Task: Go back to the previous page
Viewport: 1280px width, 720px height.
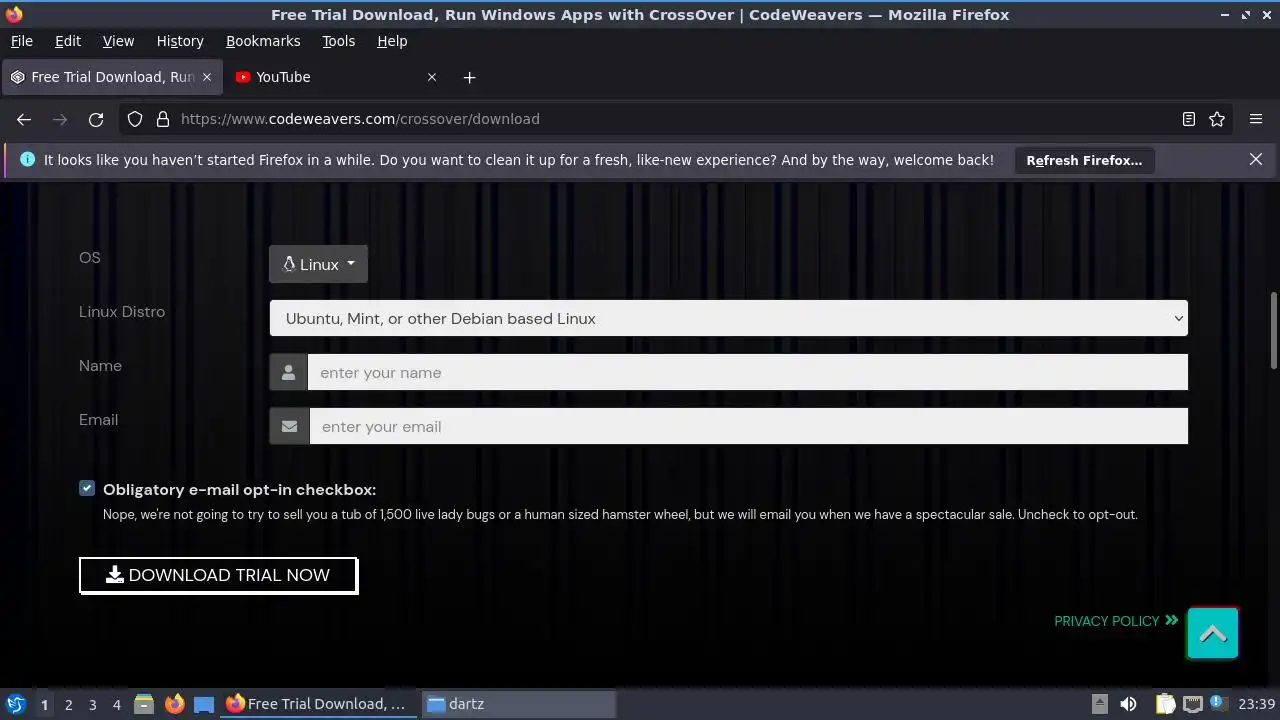Action: (x=24, y=119)
